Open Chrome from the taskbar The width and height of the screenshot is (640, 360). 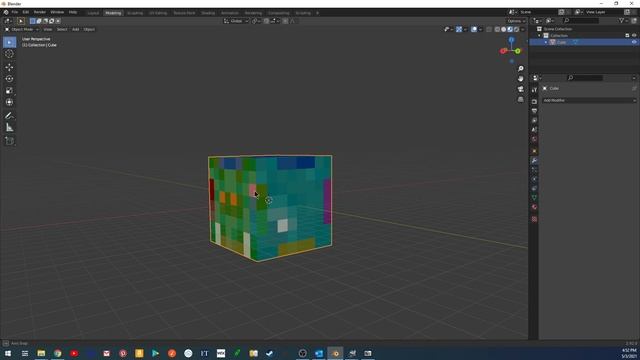[x=58, y=353]
